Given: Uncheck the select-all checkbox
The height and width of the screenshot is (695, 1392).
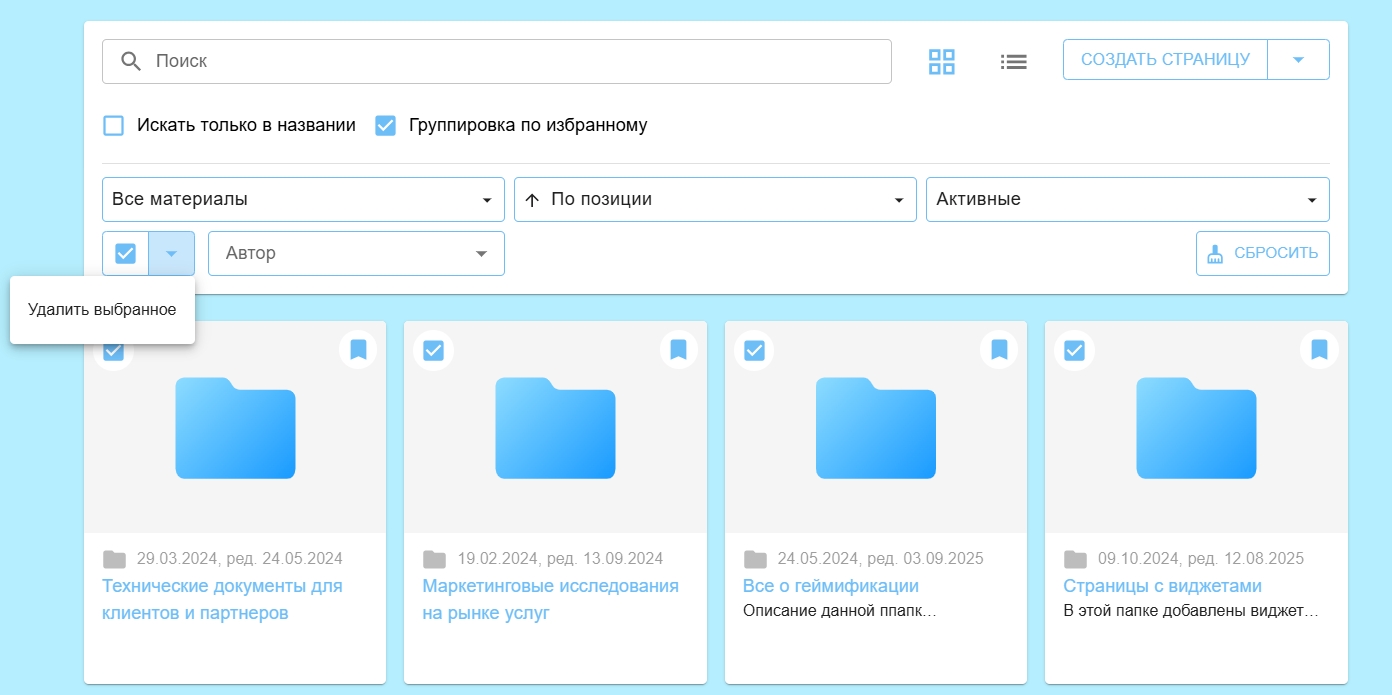Looking at the screenshot, I should click(125, 254).
